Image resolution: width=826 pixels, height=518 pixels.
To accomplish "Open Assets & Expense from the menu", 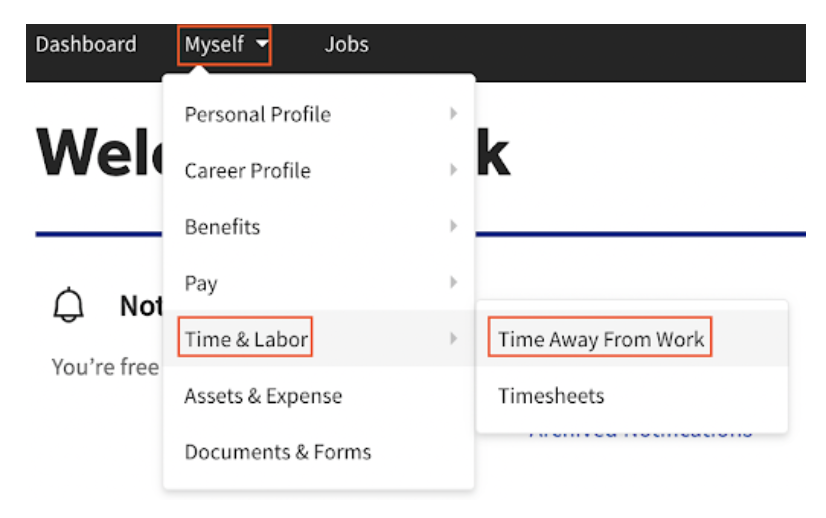I will click(x=263, y=396).
